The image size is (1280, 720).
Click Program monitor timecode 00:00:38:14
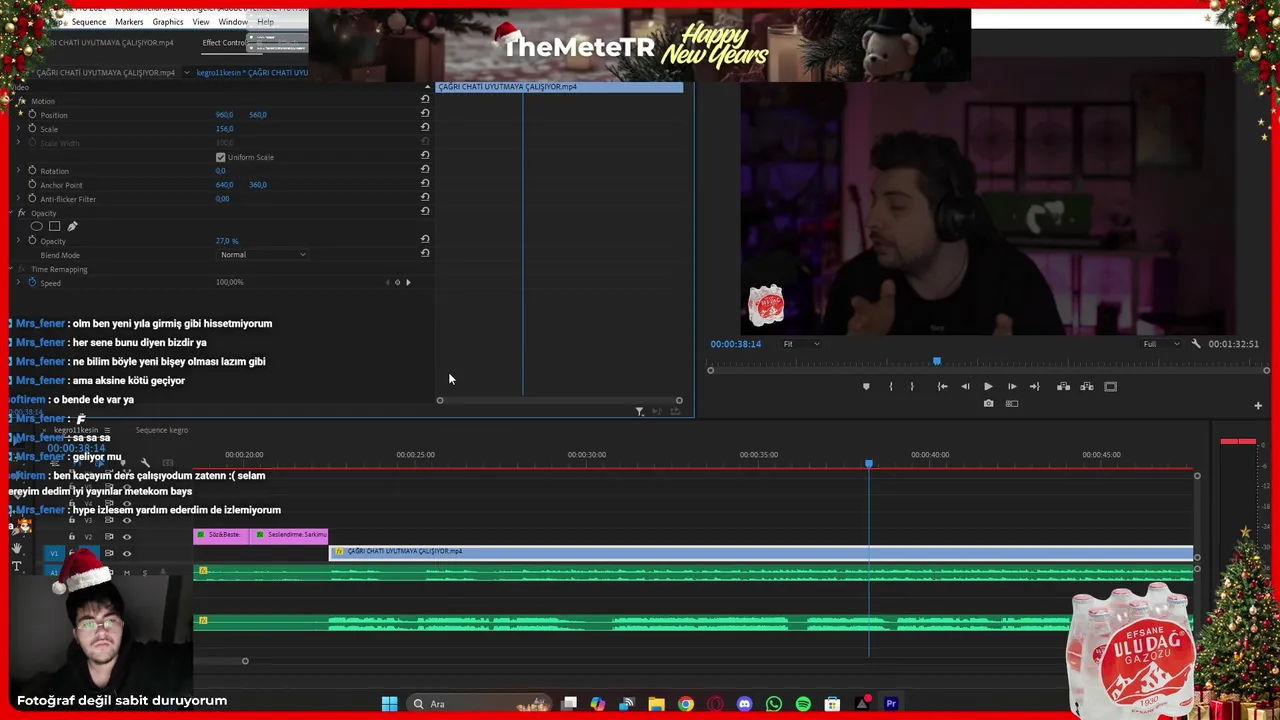(736, 344)
